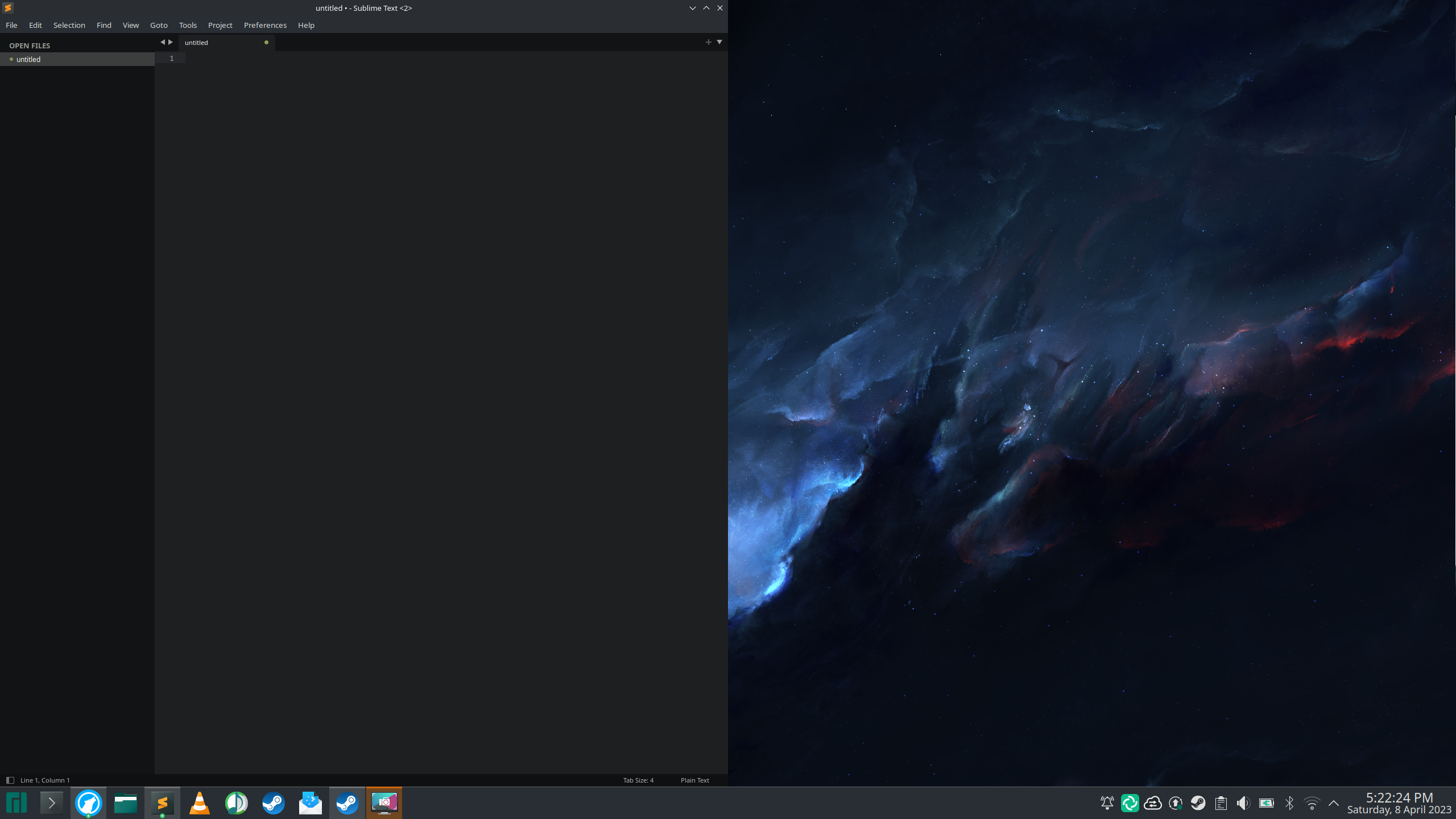Open the Preferences menu
The image size is (1456, 819).
[265, 25]
